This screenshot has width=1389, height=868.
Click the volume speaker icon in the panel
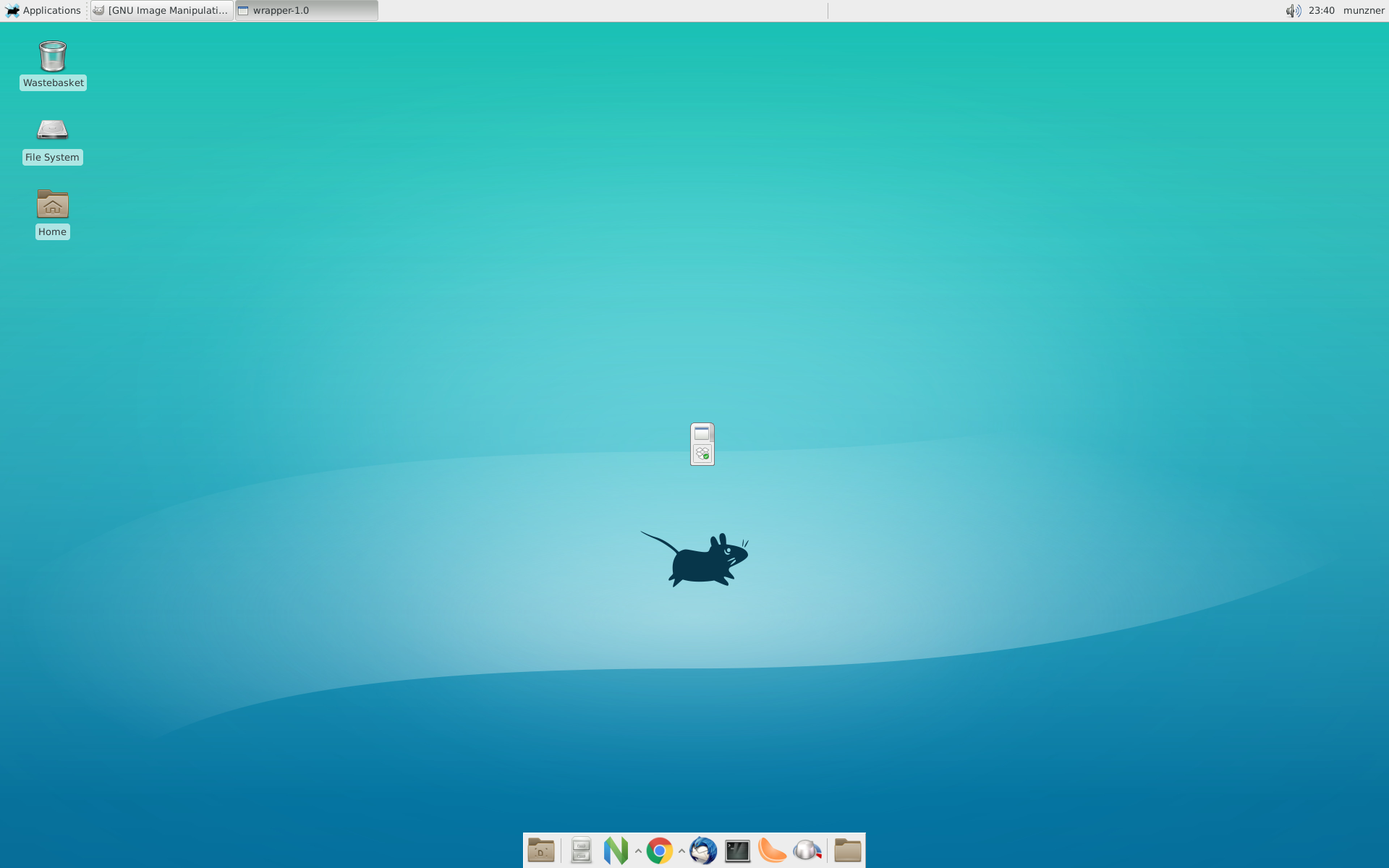click(x=1293, y=10)
